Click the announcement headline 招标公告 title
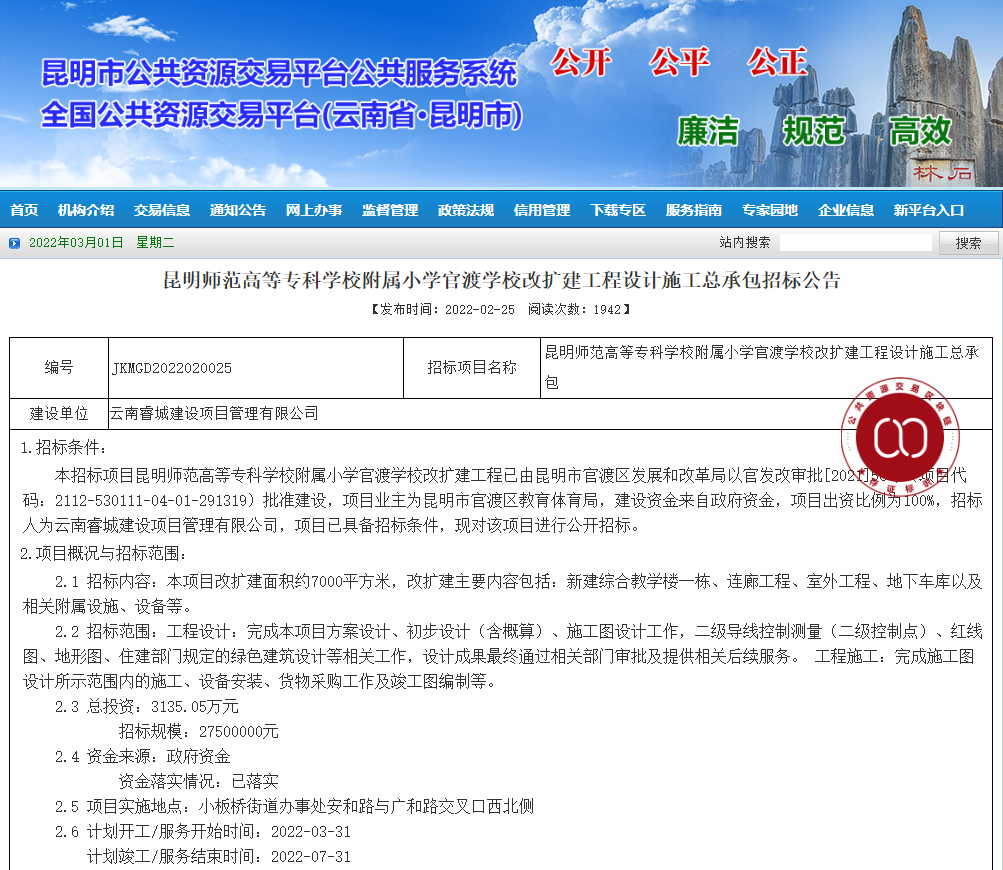This screenshot has width=1003, height=870. tap(501, 280)
